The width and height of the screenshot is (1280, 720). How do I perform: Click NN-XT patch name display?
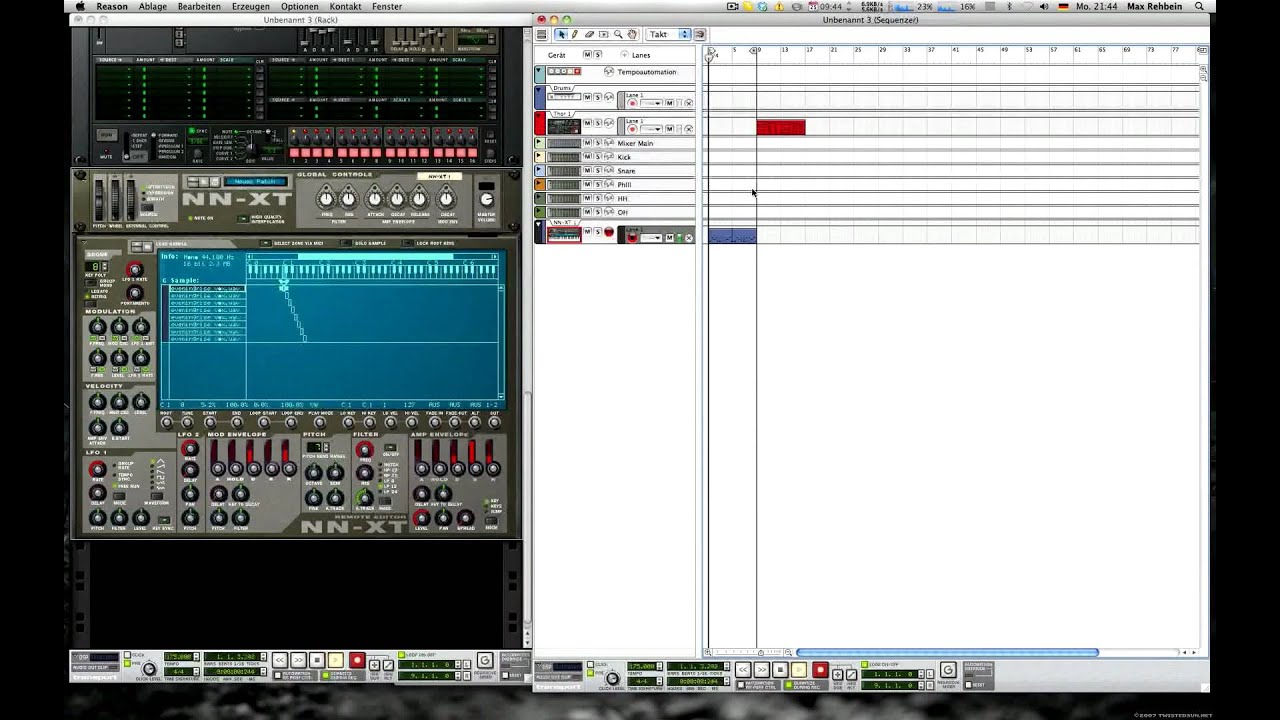point(256,181)
